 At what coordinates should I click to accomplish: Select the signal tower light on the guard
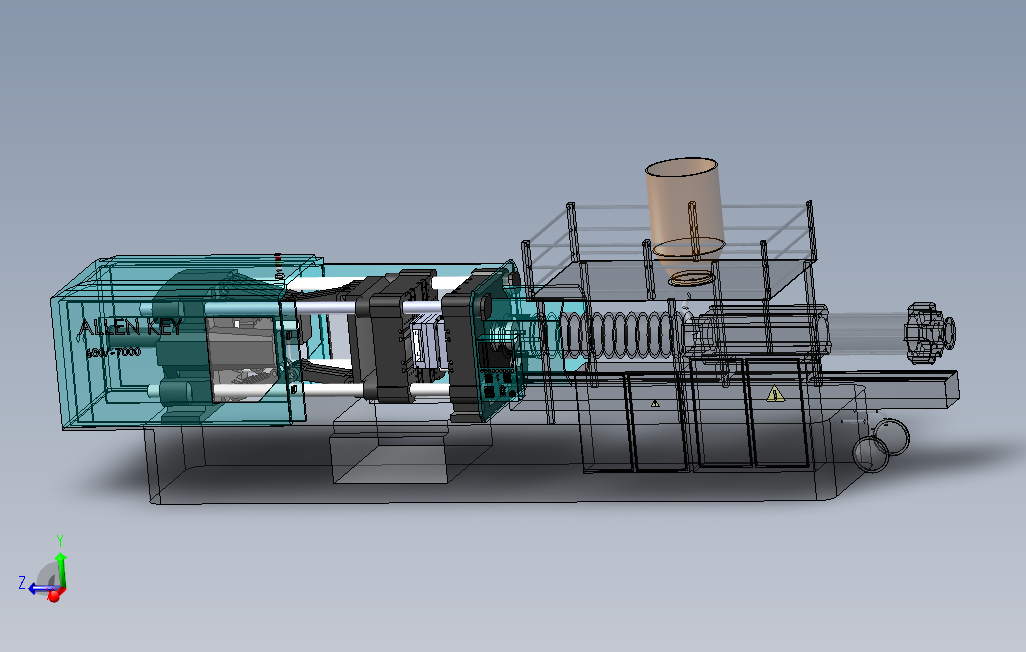pyautogui.click(x=278, y=264)
